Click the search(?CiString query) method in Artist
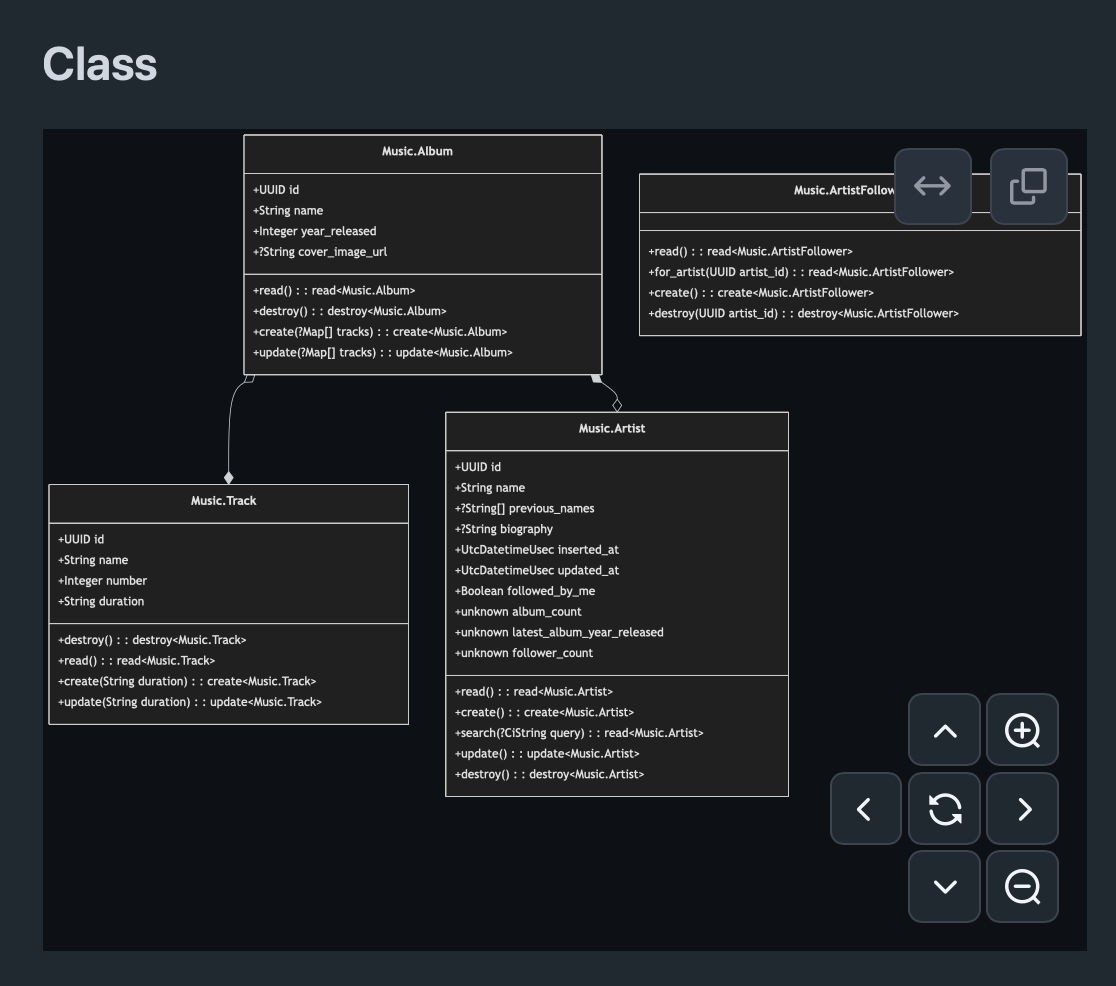The width and height of the screenshot is (1116, 986). tap(579, 733)
